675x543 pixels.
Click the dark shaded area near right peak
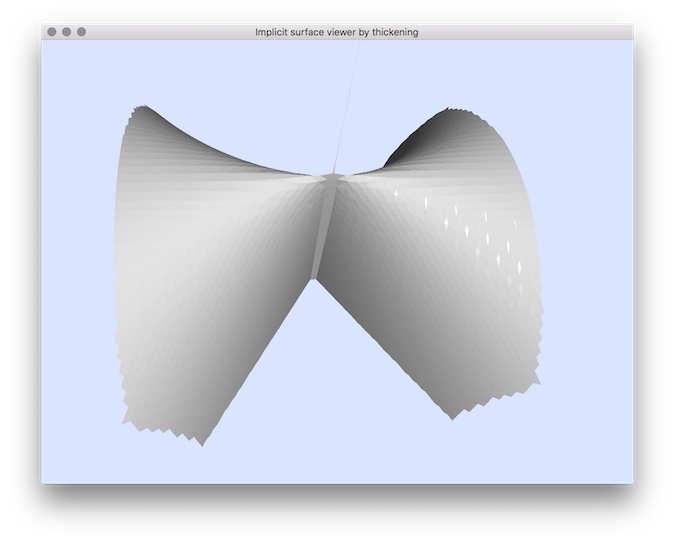[420, 150]
